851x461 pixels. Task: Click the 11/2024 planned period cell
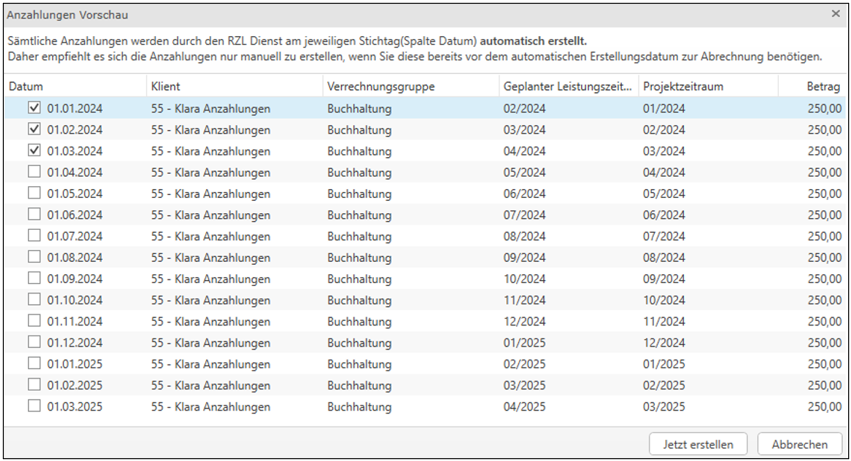coord(524,299)
